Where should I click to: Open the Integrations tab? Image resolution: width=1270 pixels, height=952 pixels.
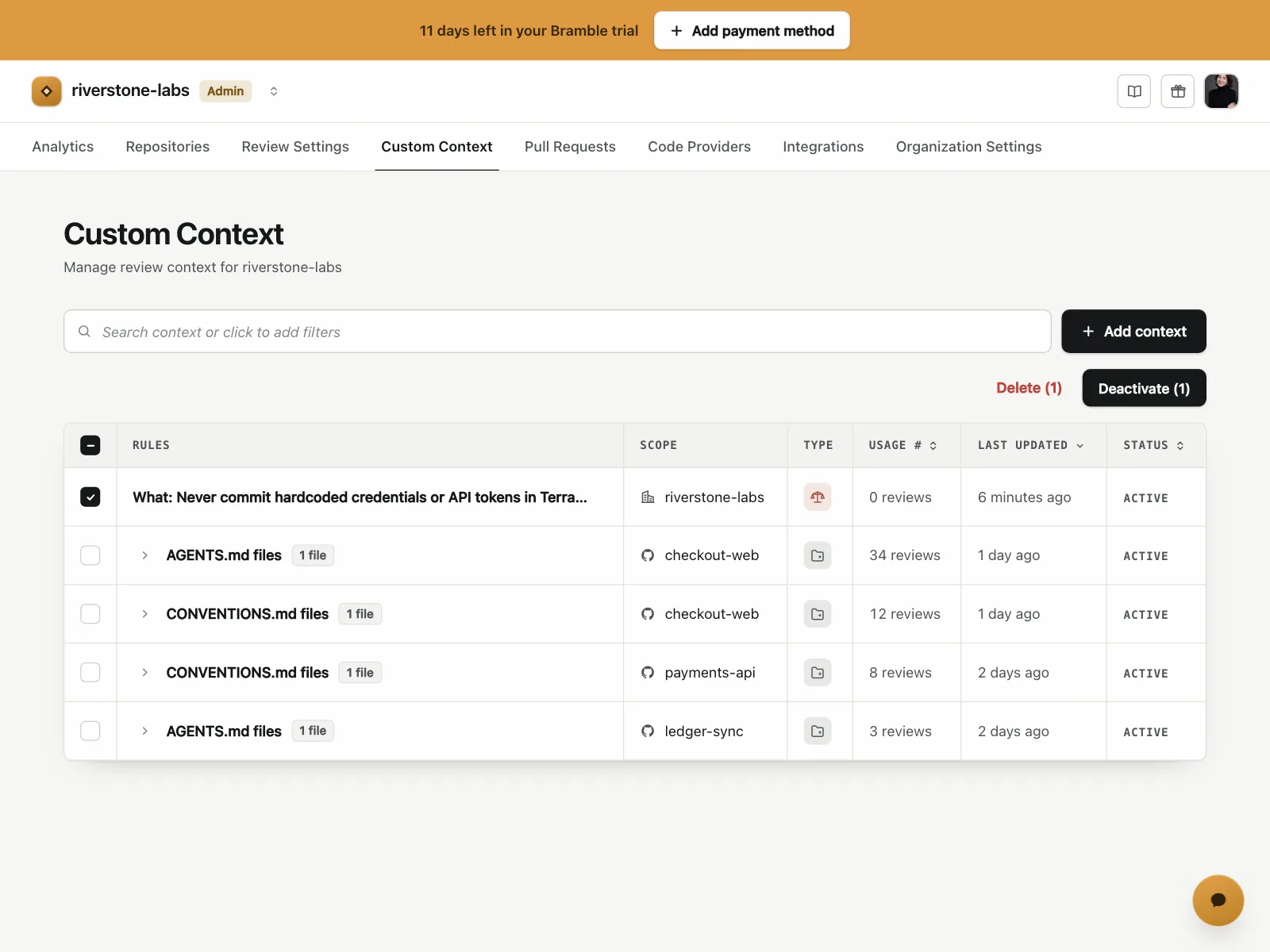[x=823, y=147]
